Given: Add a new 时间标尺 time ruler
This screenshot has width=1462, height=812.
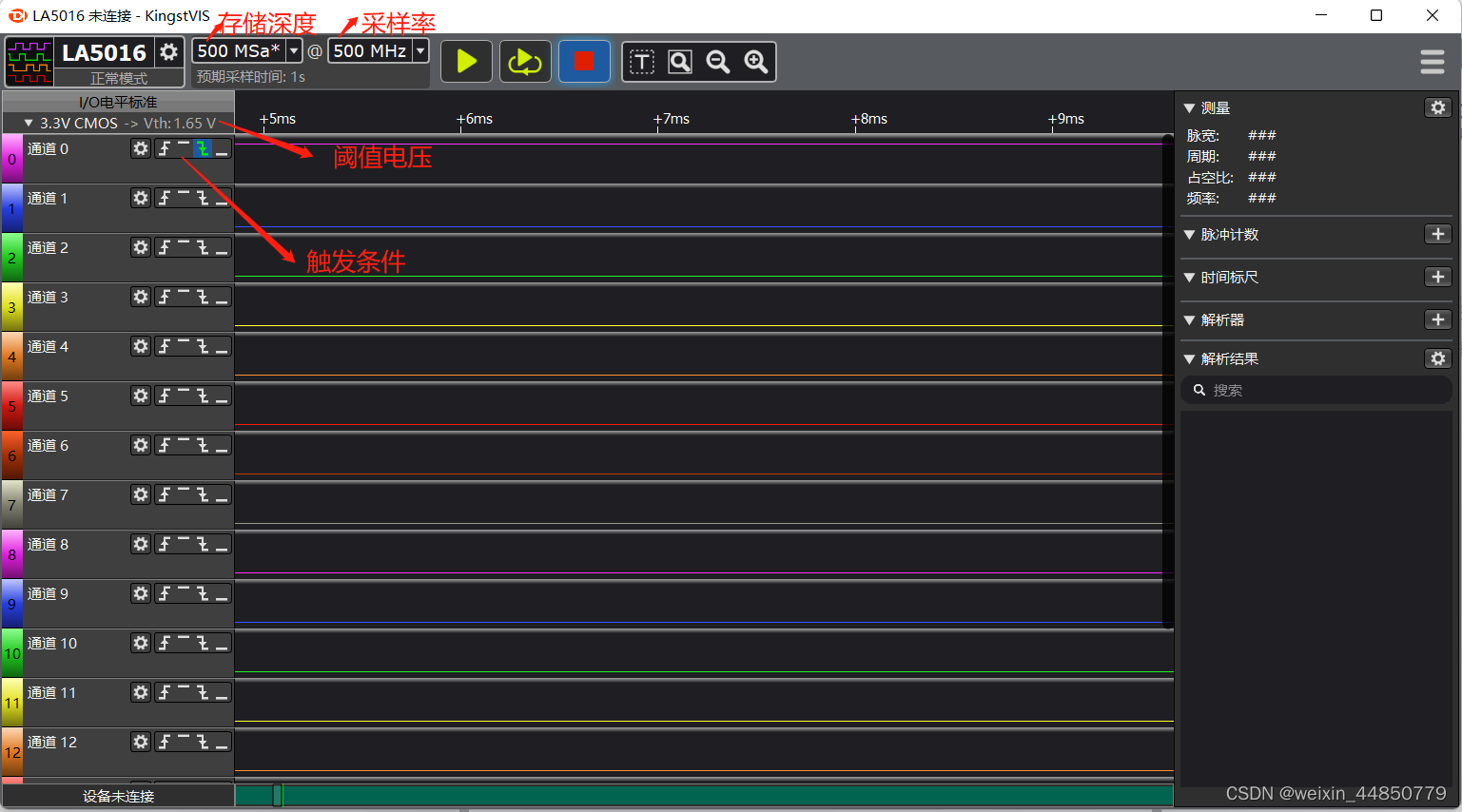Looking at the screenshot, I should click(x=1438, y=277).
